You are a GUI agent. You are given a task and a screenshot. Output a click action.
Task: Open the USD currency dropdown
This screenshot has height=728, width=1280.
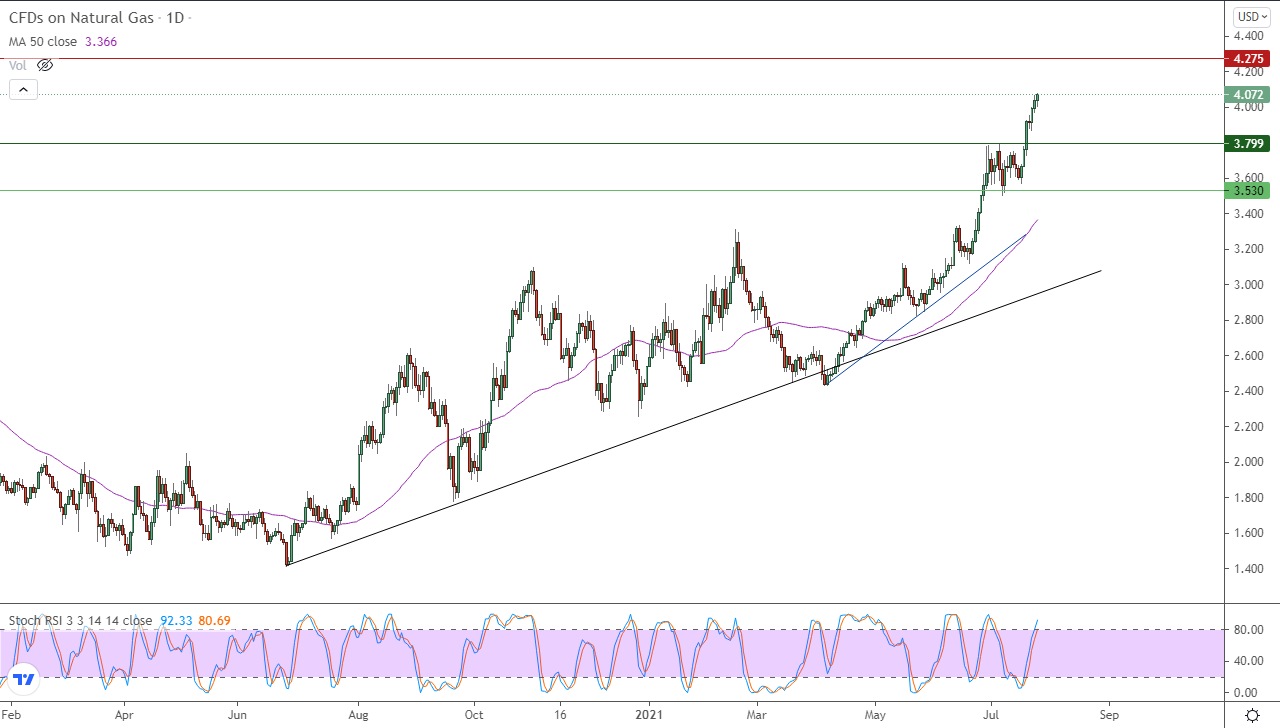click(1250, 17)
